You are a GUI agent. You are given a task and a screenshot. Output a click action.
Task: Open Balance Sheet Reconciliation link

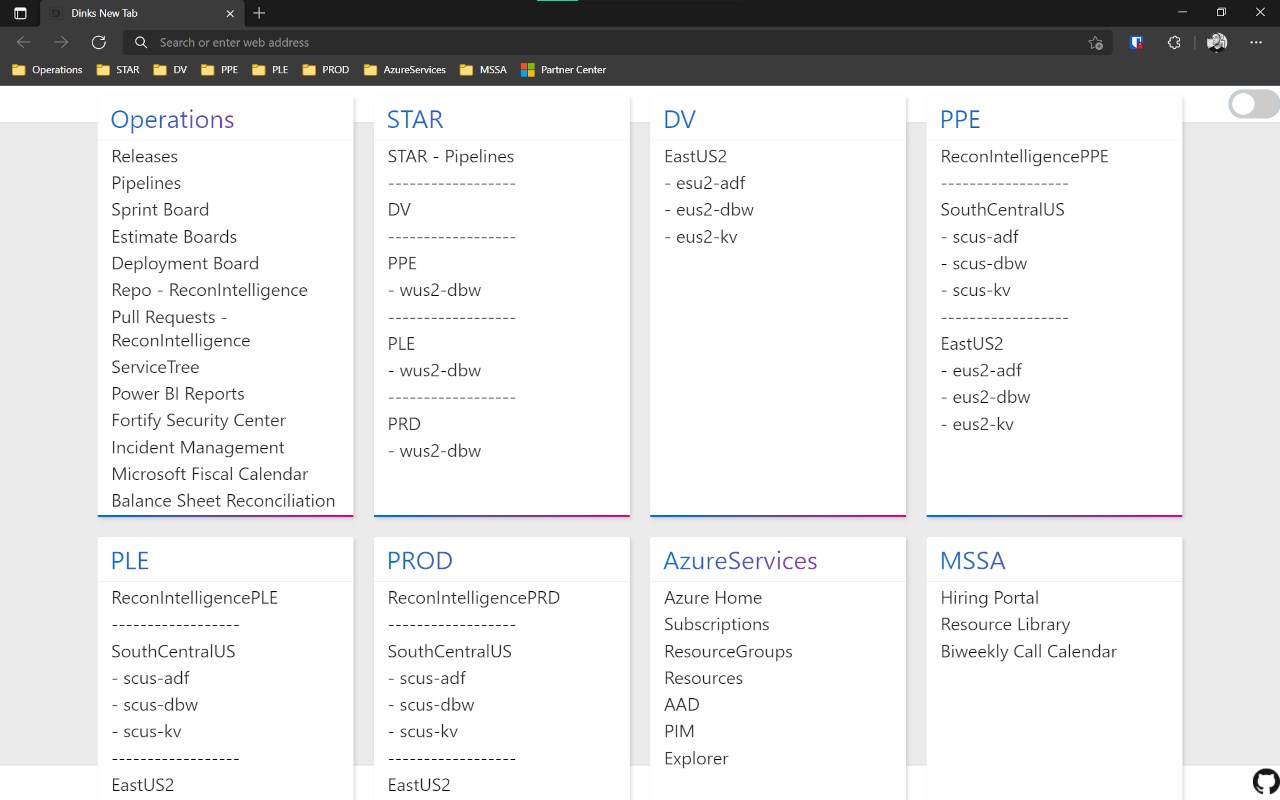coord(223,500)
